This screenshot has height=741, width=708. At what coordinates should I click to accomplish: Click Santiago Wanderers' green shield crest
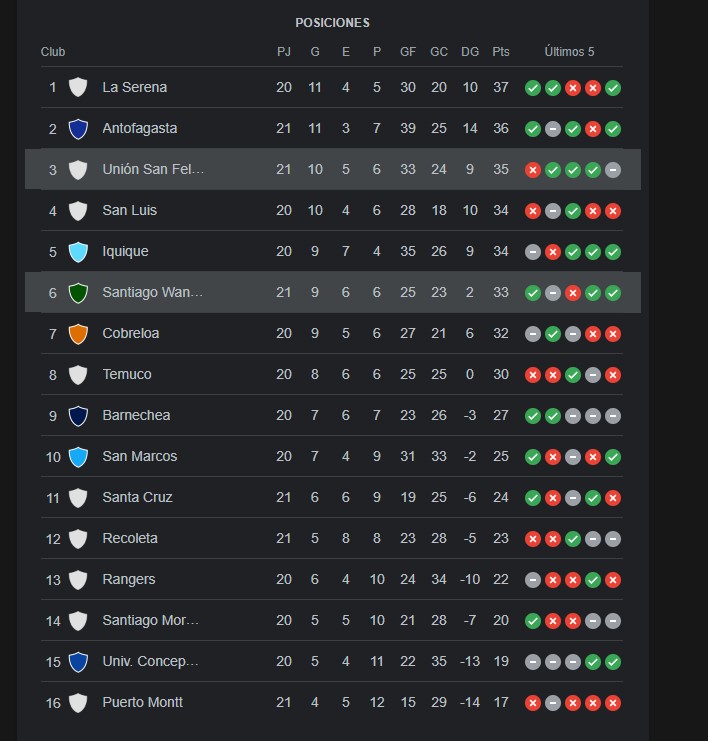[78, 293]
